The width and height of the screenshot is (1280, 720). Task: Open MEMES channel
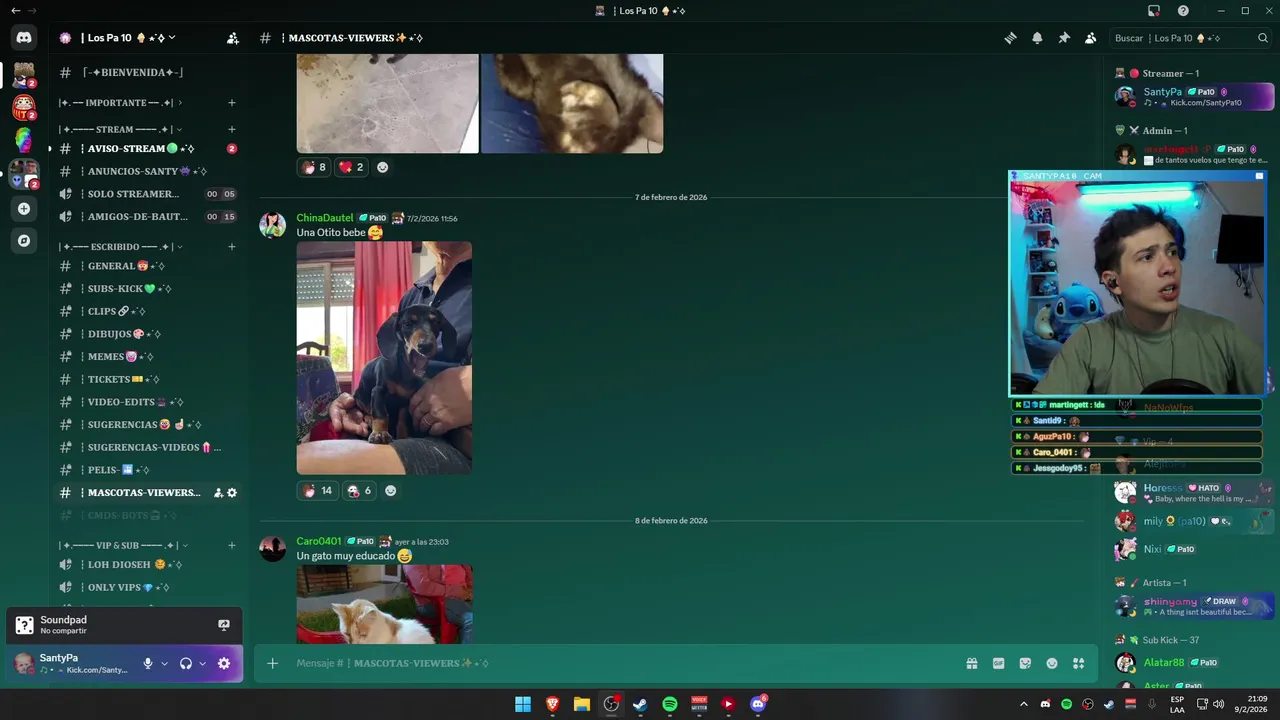(x=147, y=357)
